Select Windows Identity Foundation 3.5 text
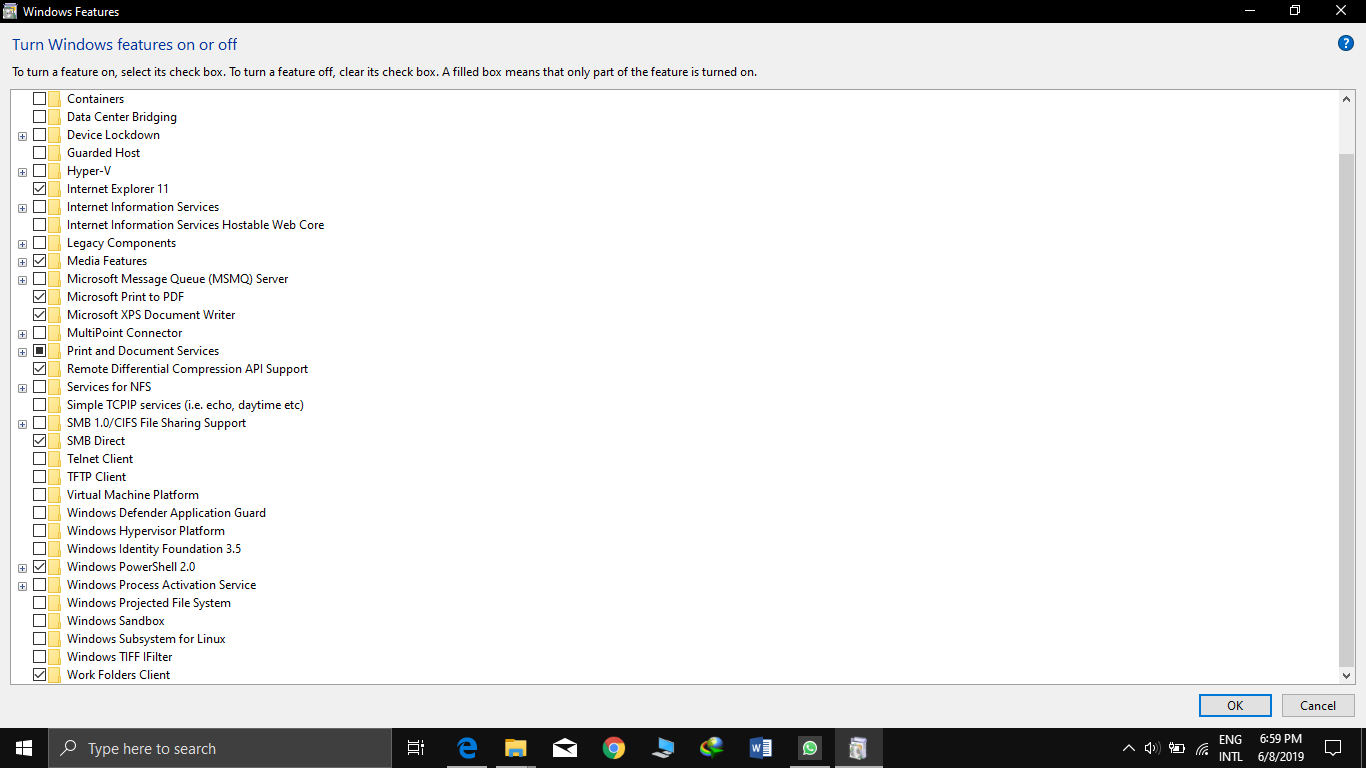 (154, 549)
